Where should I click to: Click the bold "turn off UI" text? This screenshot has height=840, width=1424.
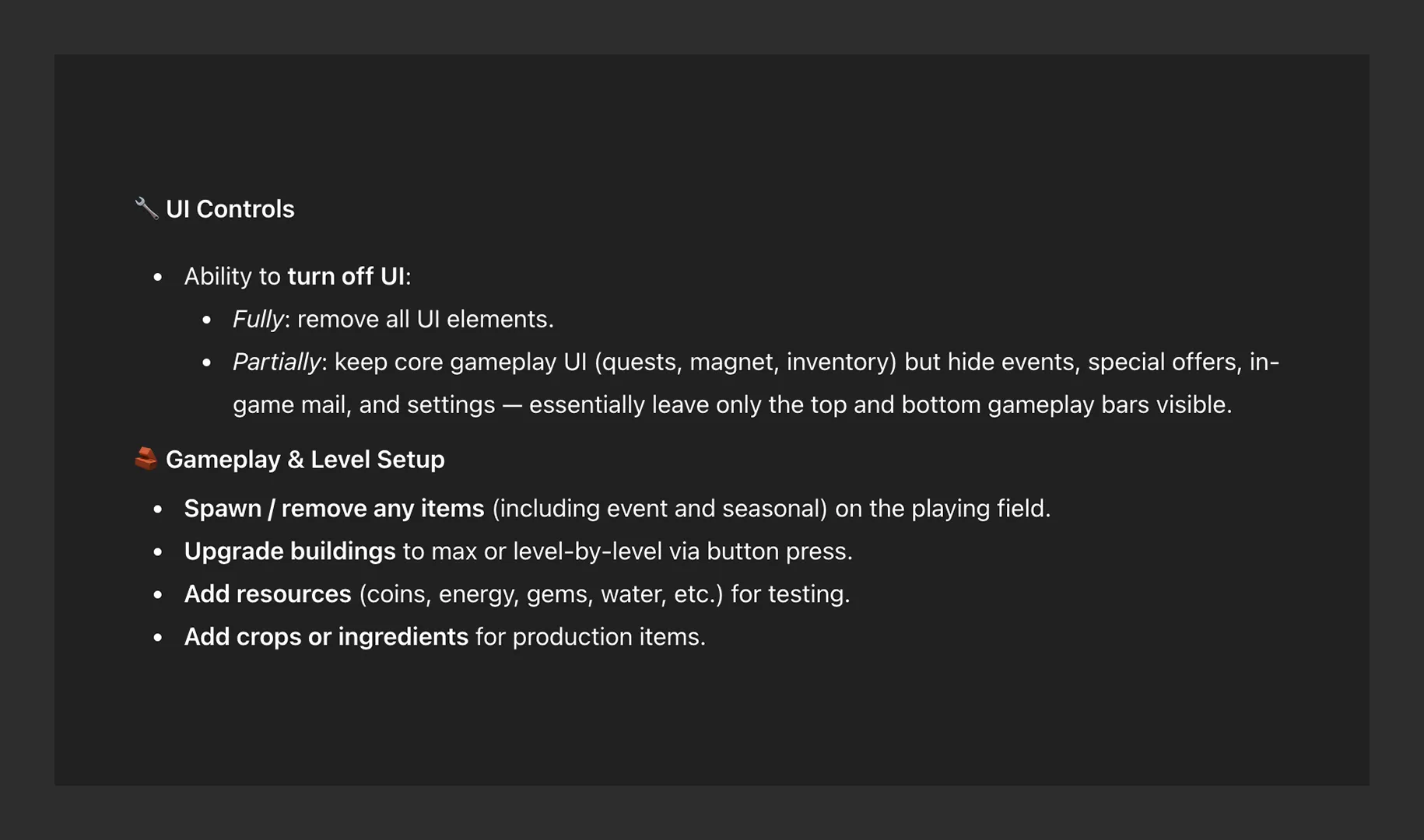pyautogui.click(x=346, y=276)
